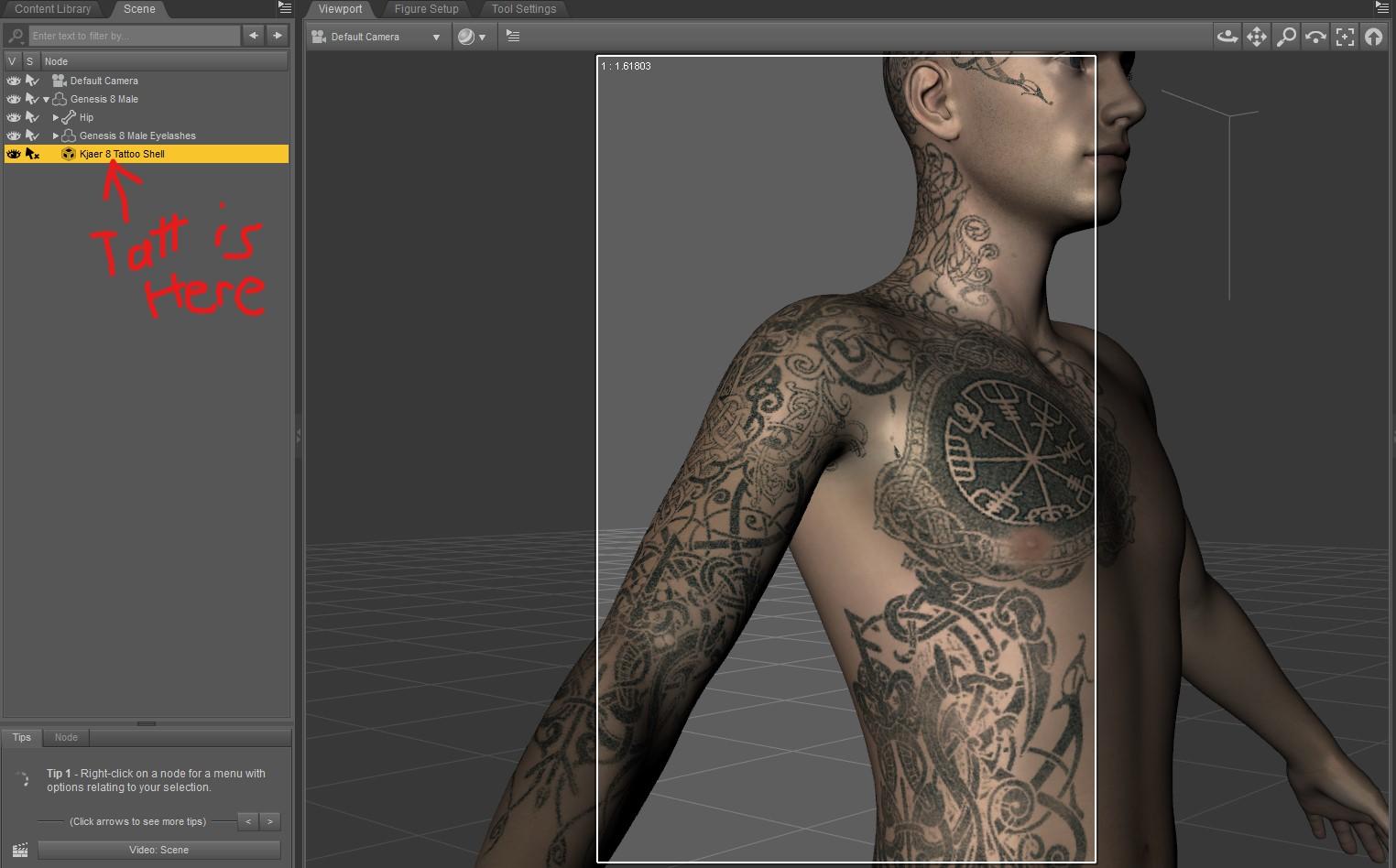Open Scene pane options menu

tap(285, 7)
